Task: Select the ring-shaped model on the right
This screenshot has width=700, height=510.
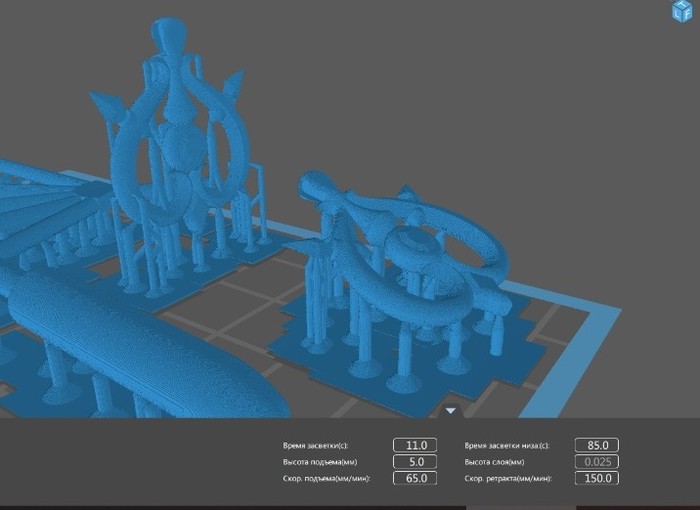Action: click(x=420, y=250)
